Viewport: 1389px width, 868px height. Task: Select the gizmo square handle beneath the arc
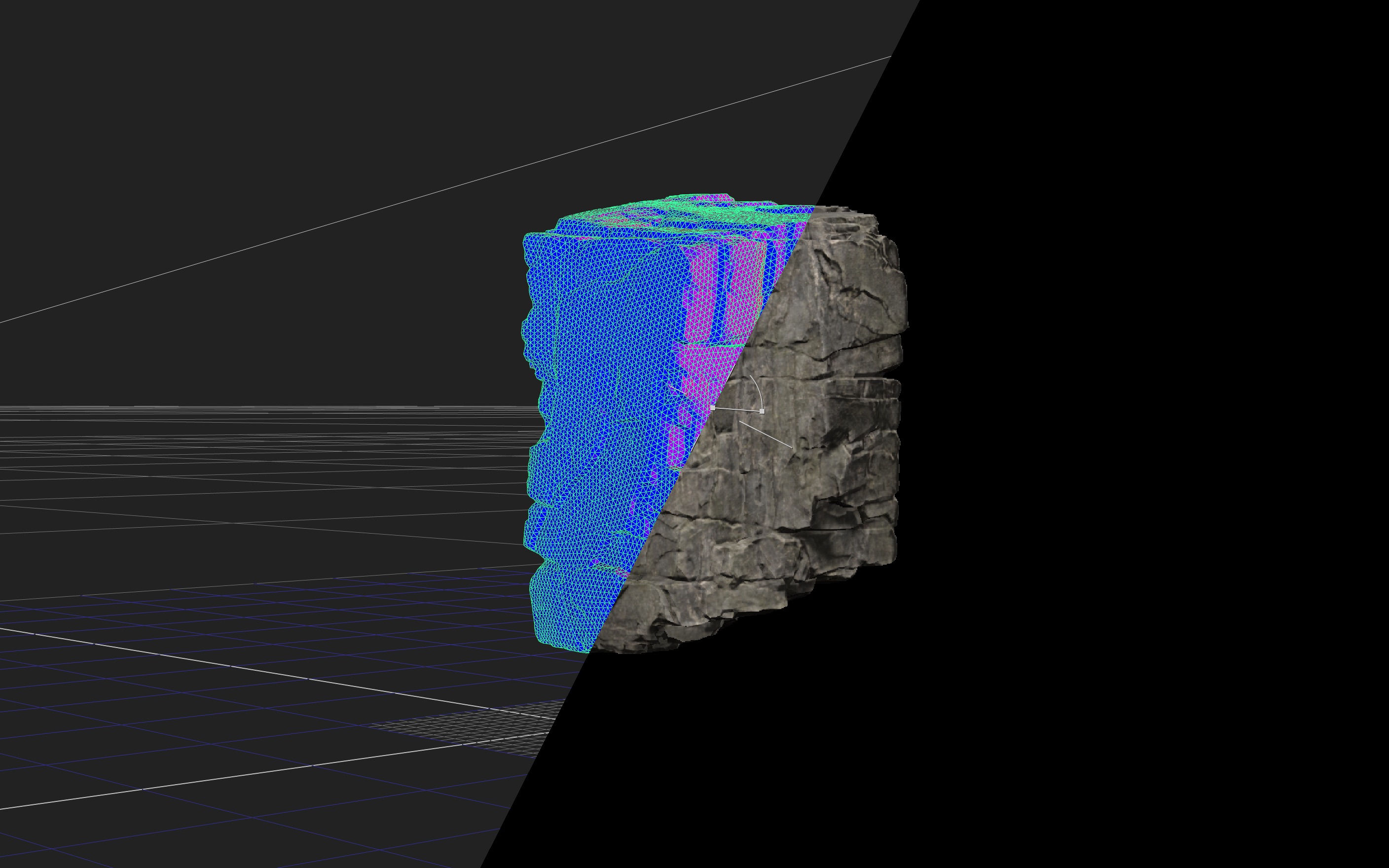point(762,411)
